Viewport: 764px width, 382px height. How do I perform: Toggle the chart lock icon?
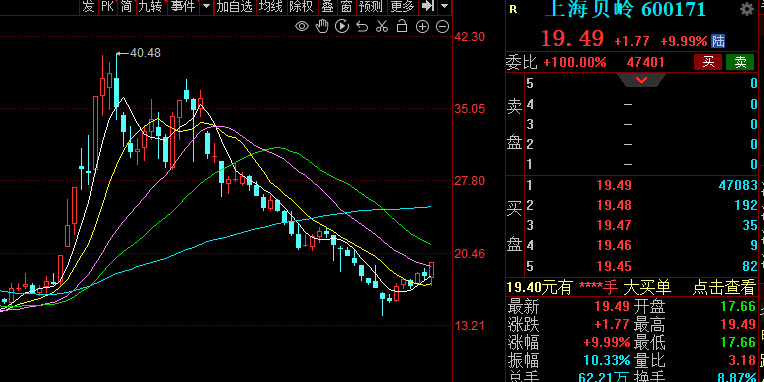pyautogui.click(x=402, y=26)
